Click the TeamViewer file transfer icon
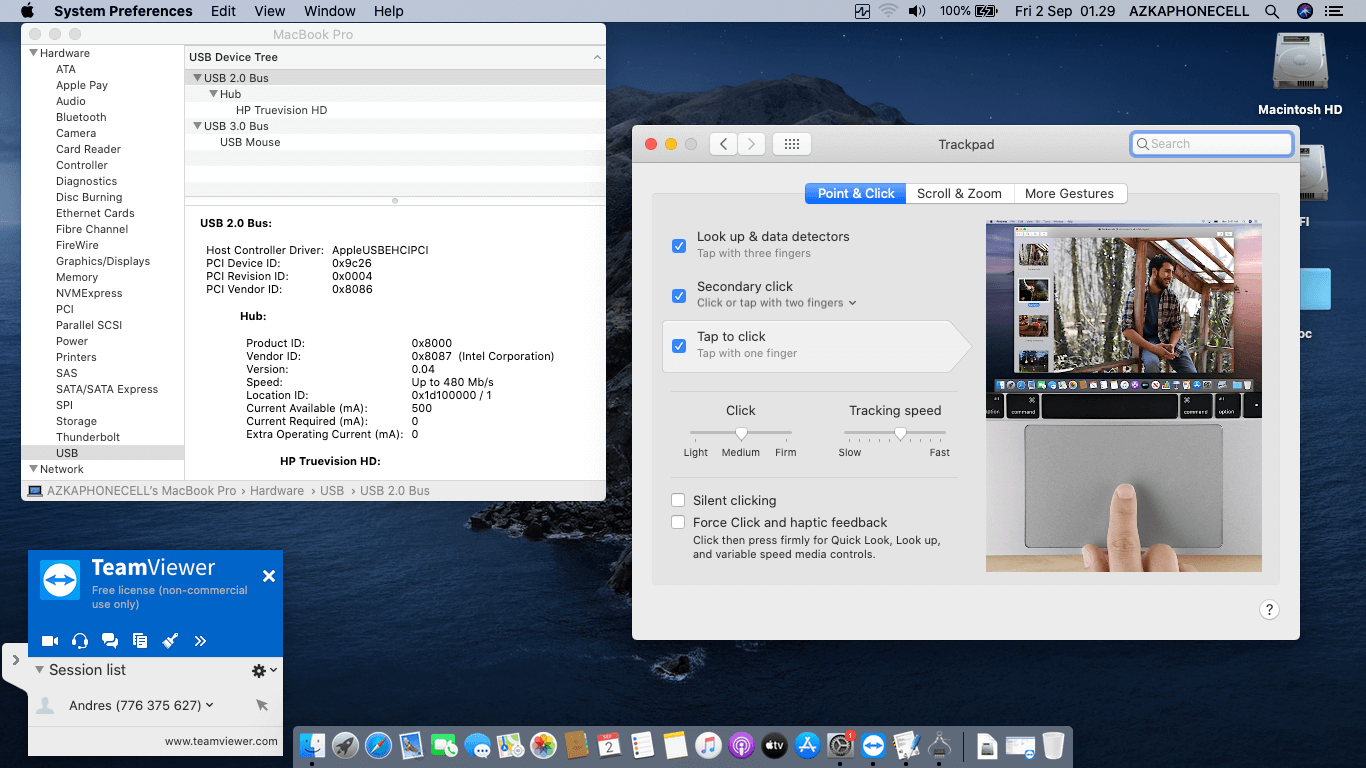 coord(140,641)
